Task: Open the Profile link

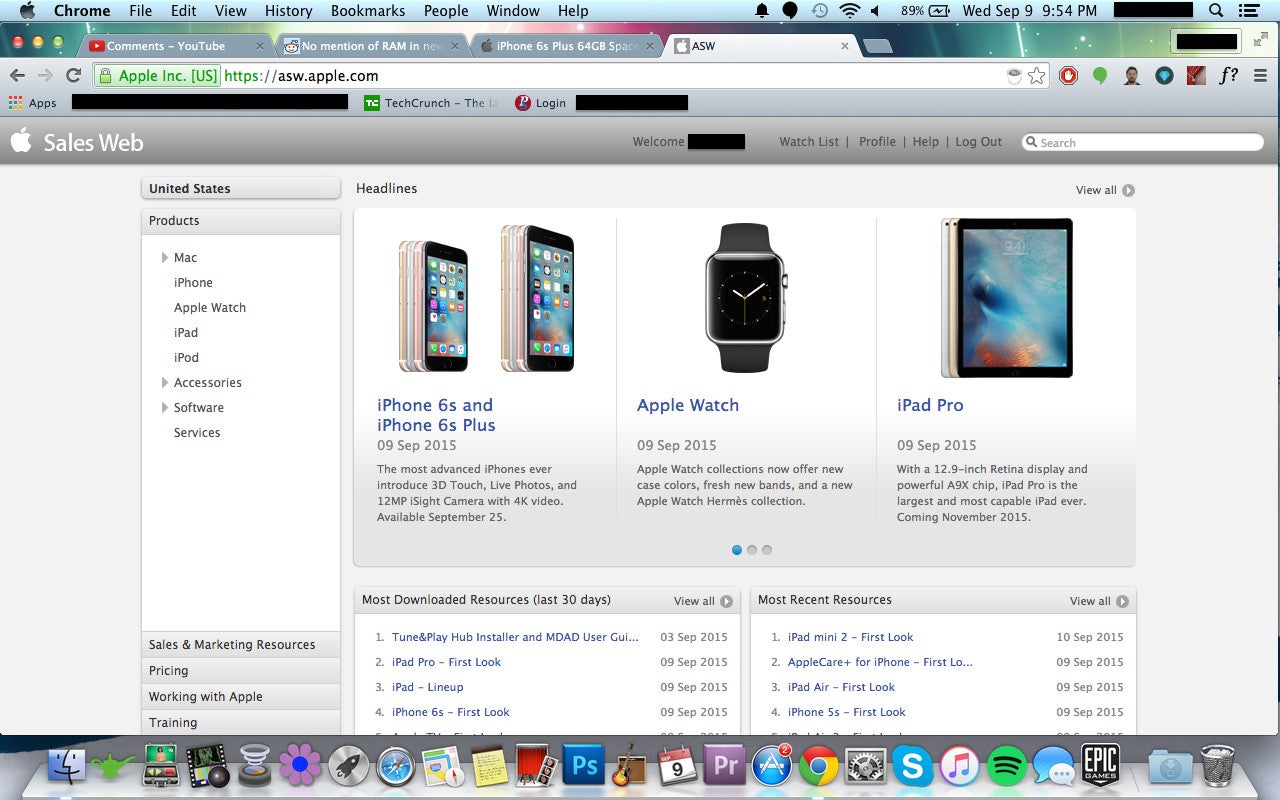Action: pyautogui.click(x=877, y=142)
